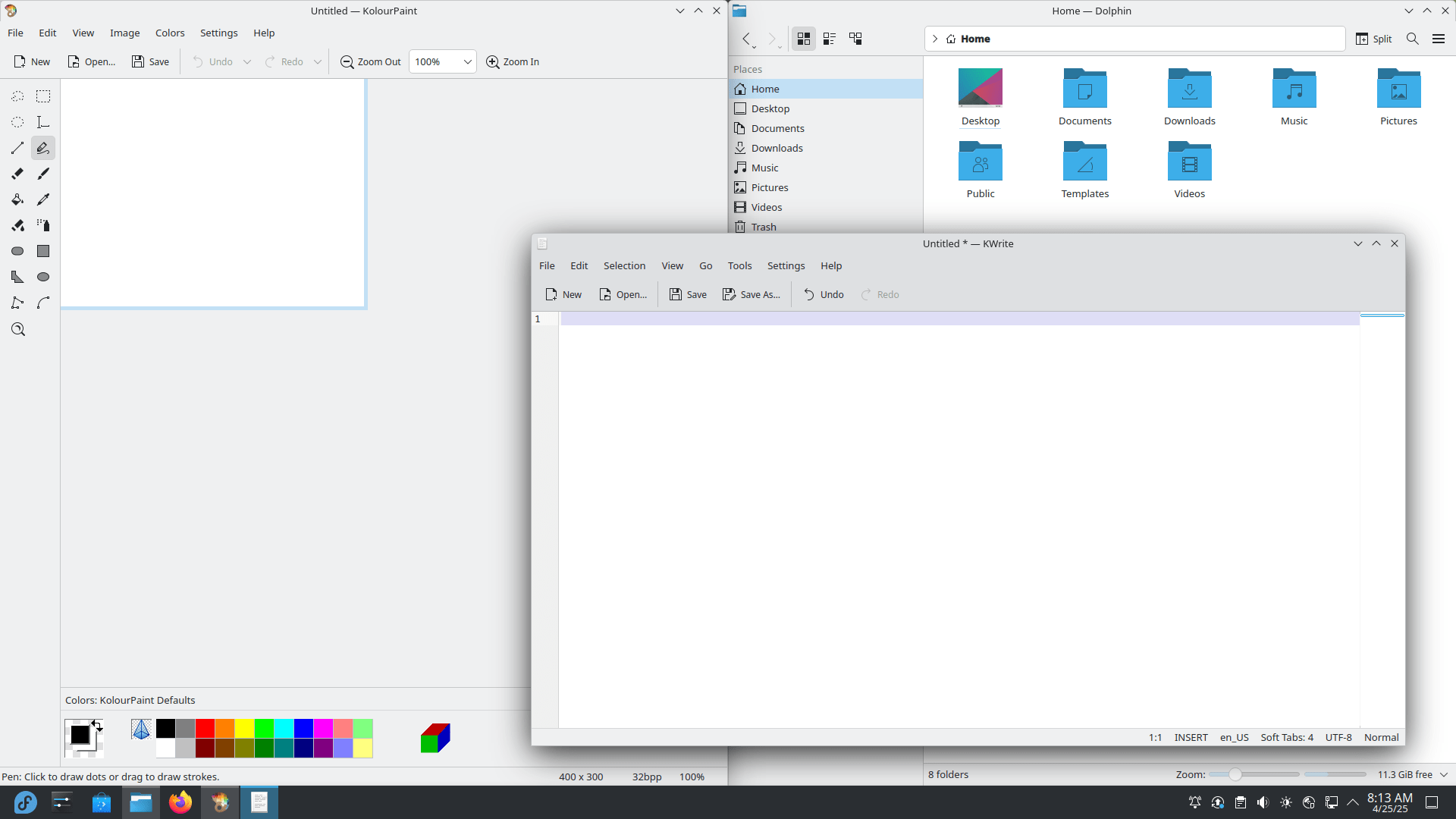Open KolourPaint's Image menu
The image size is (1456, 819).
[x=124, y=33]
